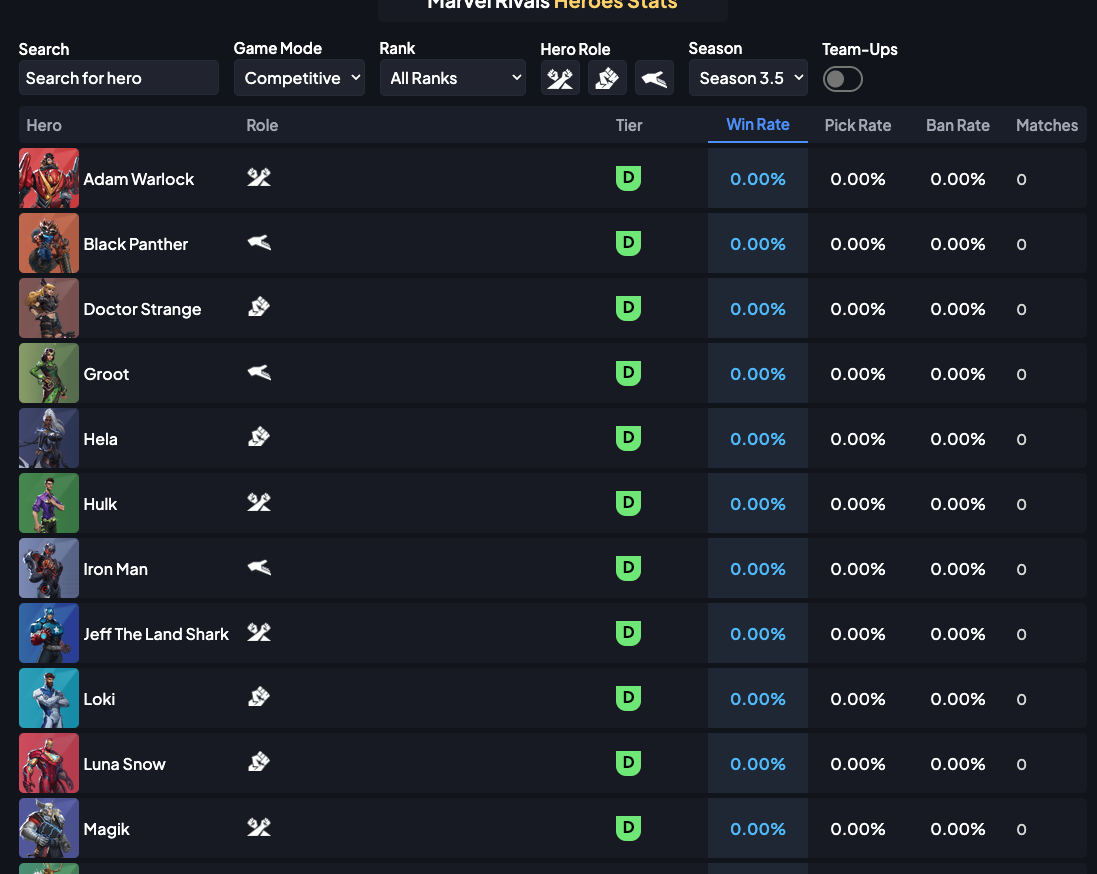Open the Adam Warlock name link

[x=139, y=179]
